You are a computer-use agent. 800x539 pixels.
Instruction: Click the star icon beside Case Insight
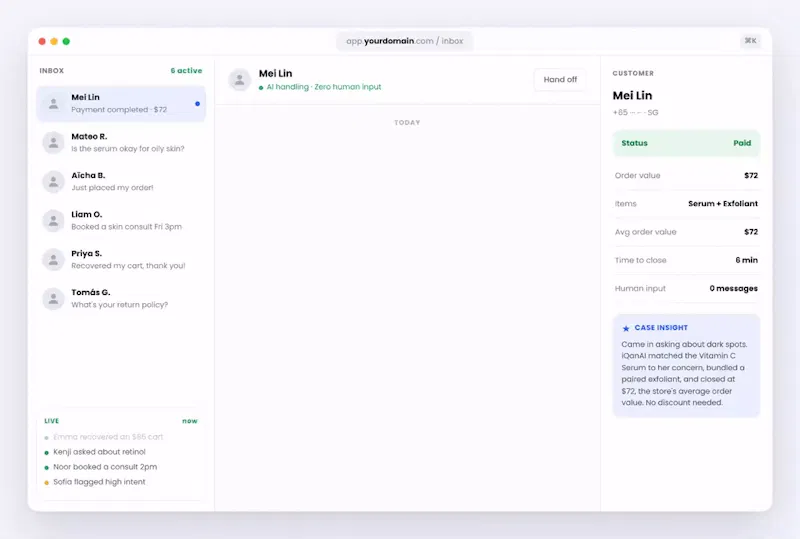tap(626, 328)
